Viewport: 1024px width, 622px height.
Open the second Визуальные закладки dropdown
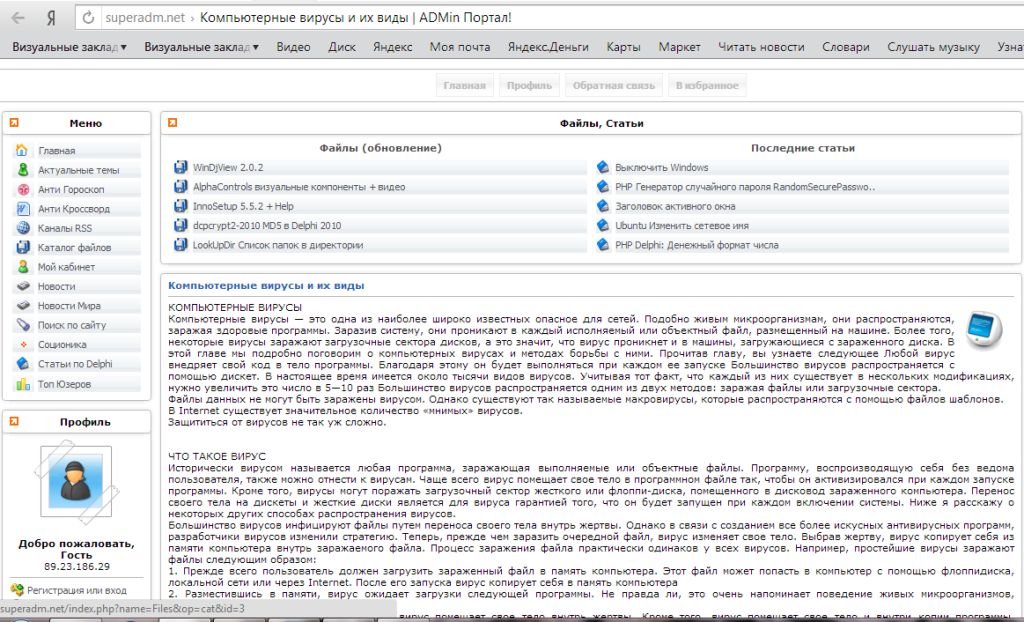click(x=201, y=47)
